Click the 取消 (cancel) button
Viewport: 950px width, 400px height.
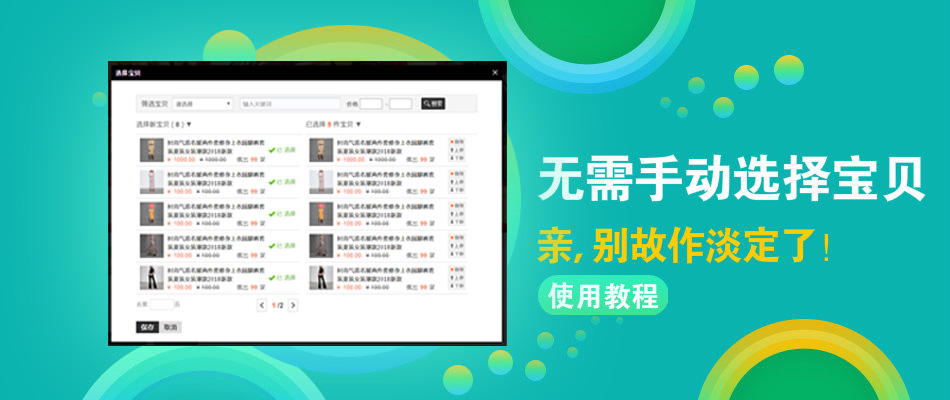pyautogui.click(x=171, y=327)
